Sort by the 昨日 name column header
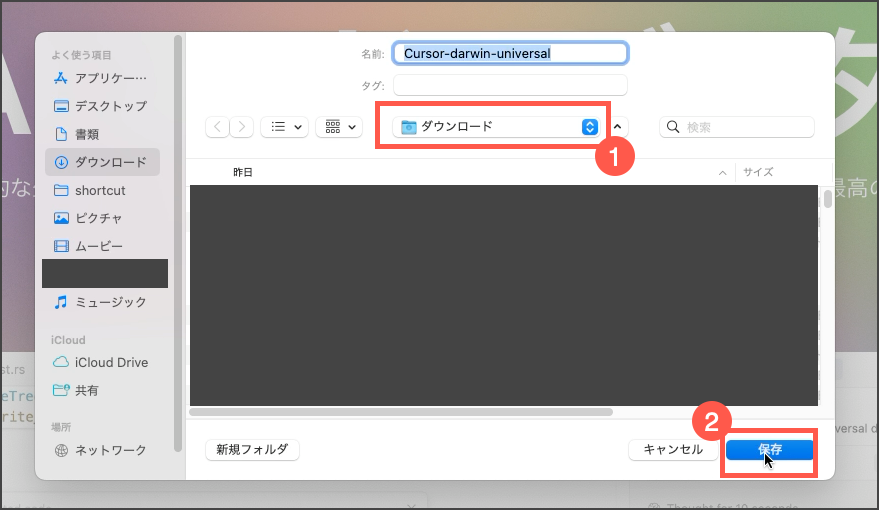 point(243,172)
